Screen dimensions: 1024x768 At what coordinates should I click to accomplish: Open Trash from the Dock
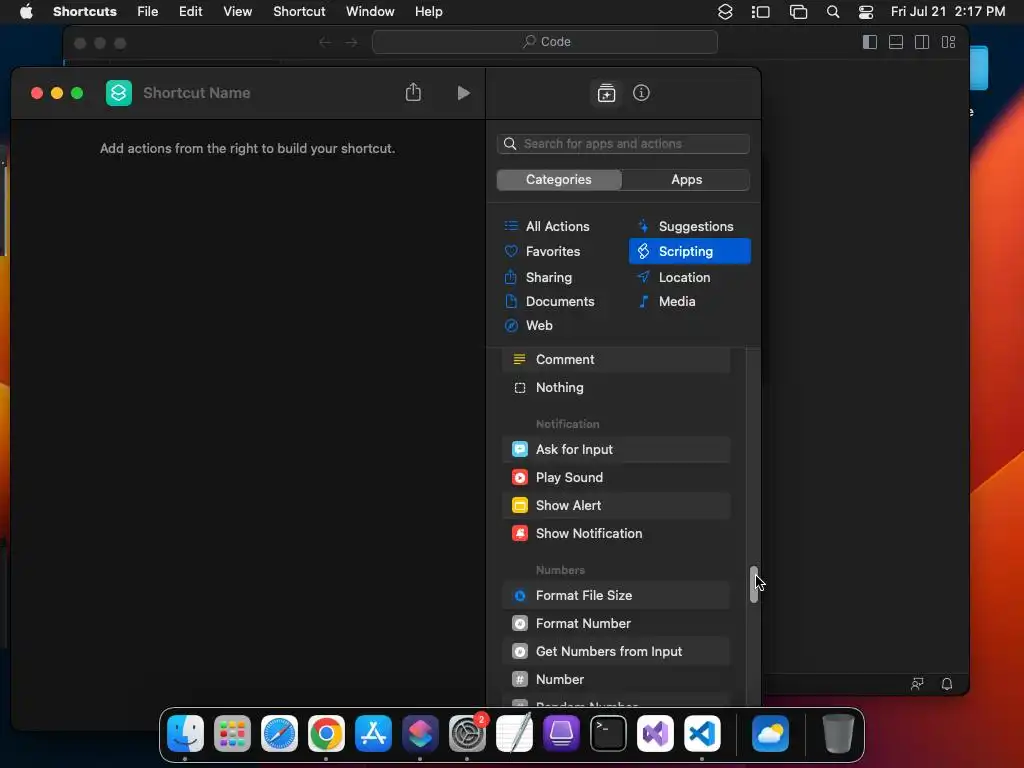[838, 733]
